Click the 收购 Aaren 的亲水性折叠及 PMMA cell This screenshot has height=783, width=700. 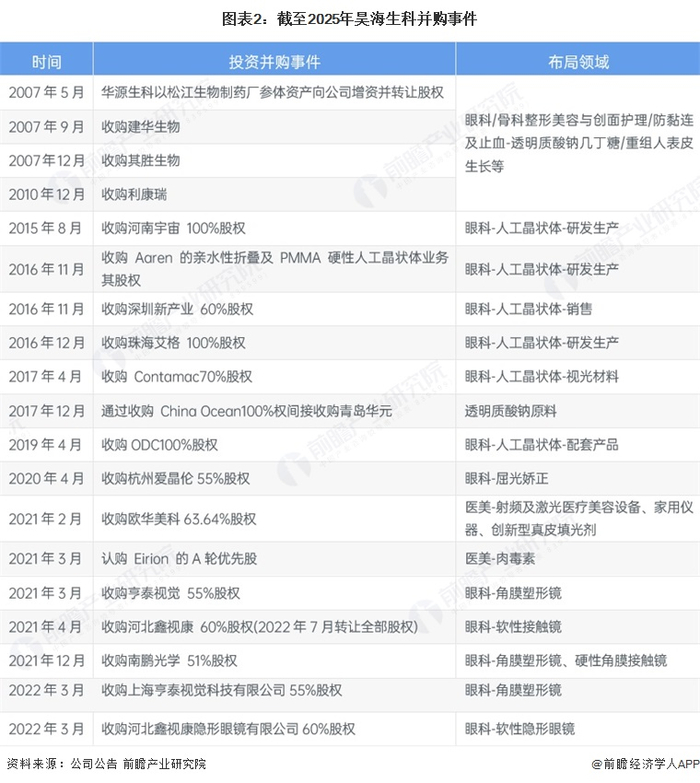coord(275,269)
